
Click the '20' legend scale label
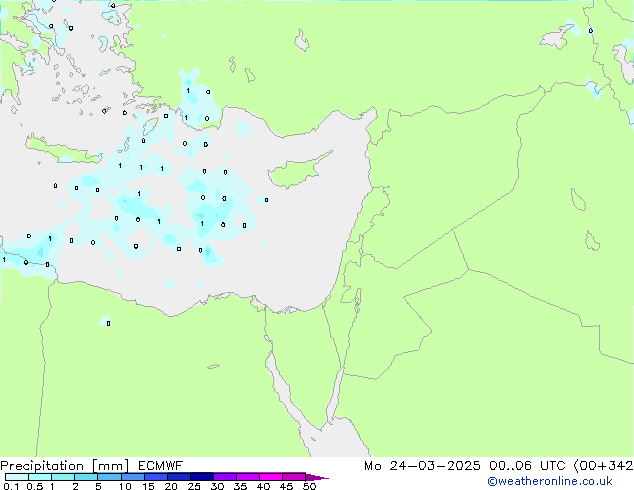click(171, 486)
